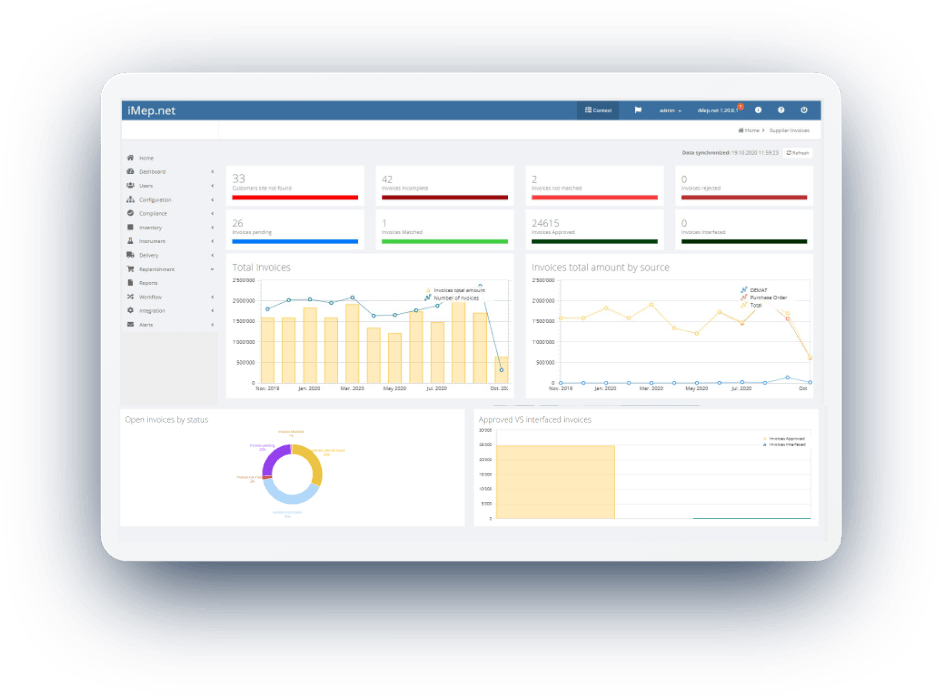The height and width of the screenshot is (696, 939).
Task: Expand the Inventory menu chevron
Action: point(212,228)
